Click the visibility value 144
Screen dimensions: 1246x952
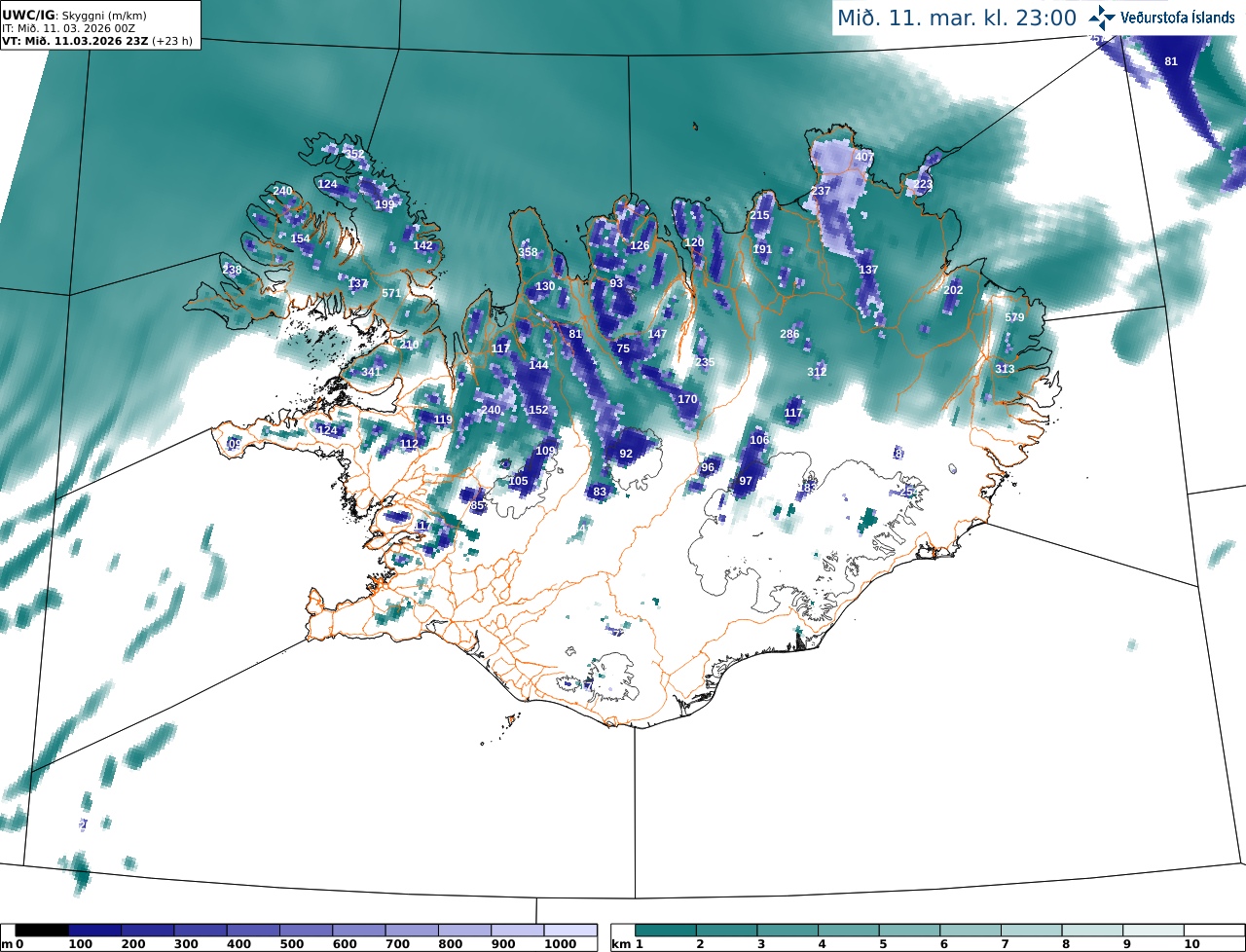[538, 365]
